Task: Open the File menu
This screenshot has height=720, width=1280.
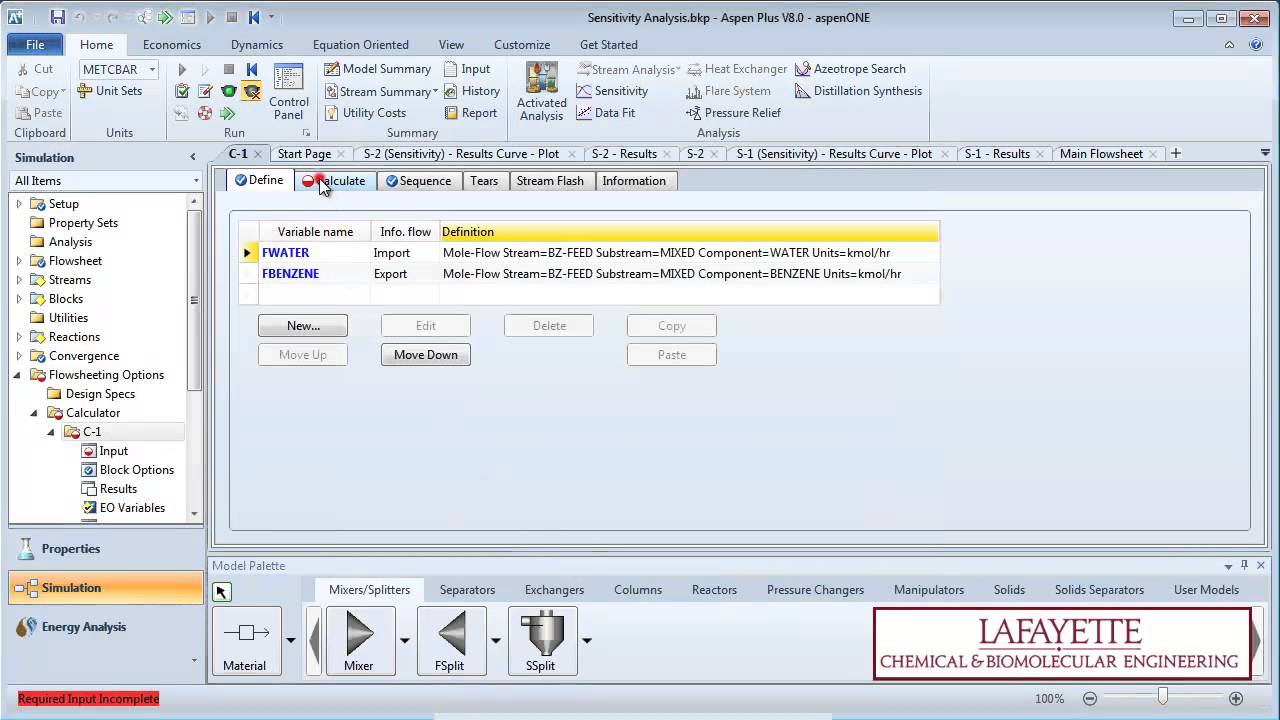Action: point(35,44)
